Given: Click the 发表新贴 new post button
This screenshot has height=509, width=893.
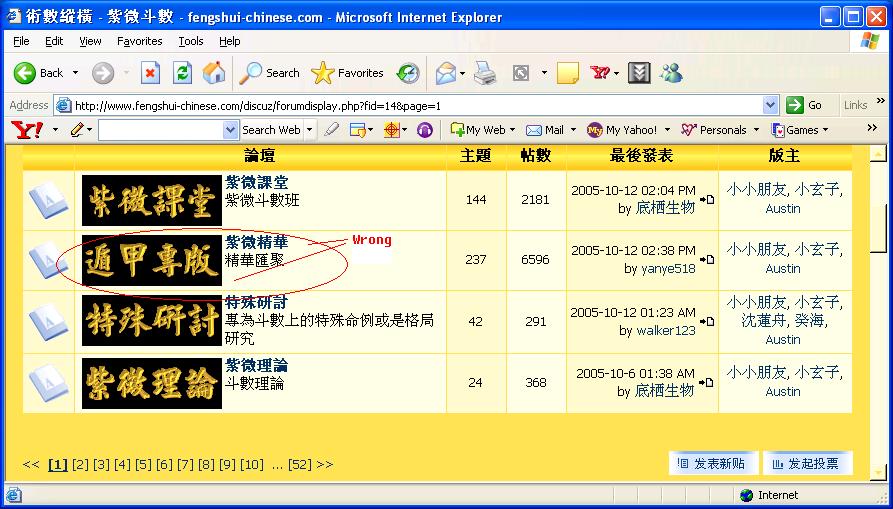Looking at the screenshot, I should click(x=712, y=463).
